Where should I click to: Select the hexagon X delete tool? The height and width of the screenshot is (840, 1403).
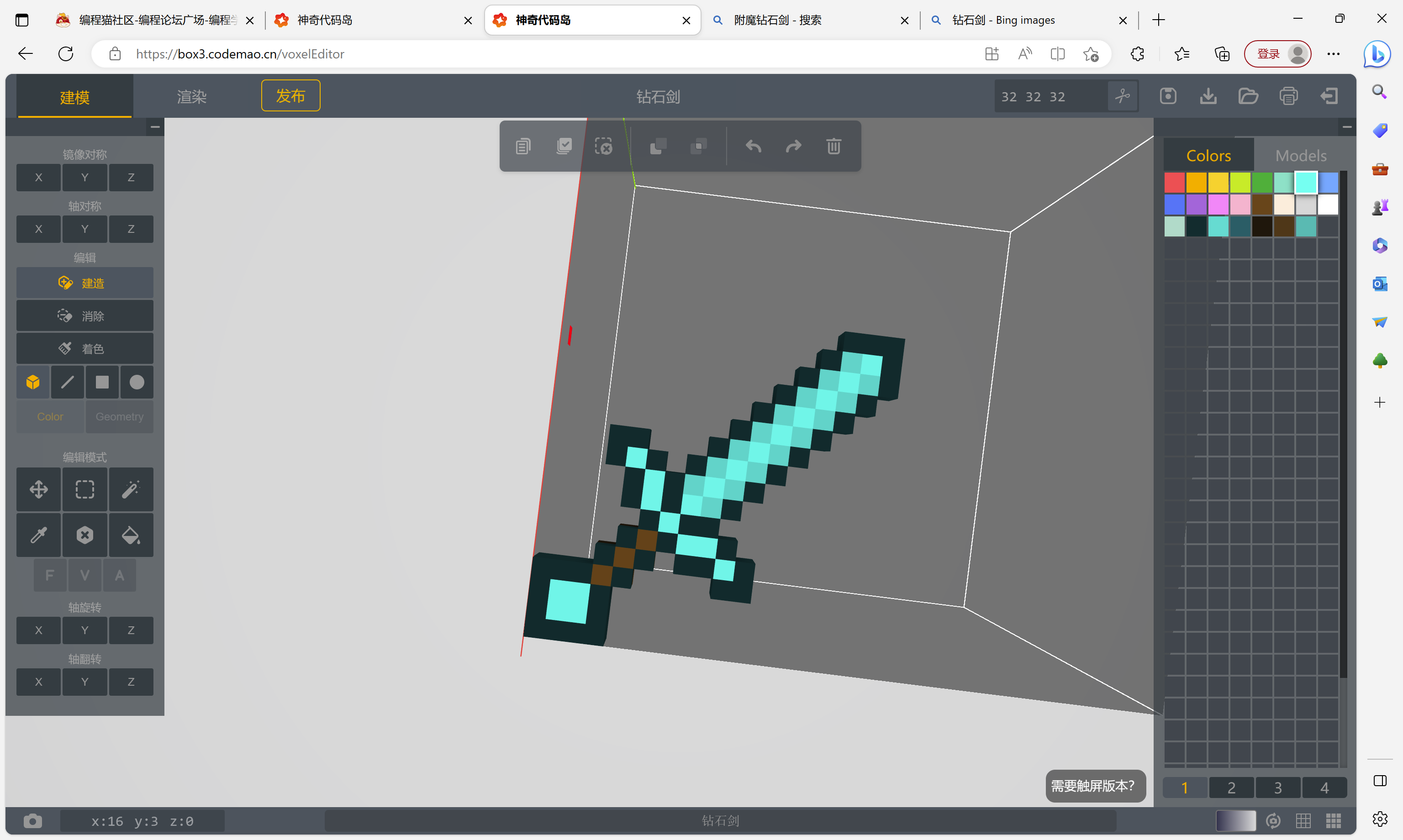click(x=85, y=535)
